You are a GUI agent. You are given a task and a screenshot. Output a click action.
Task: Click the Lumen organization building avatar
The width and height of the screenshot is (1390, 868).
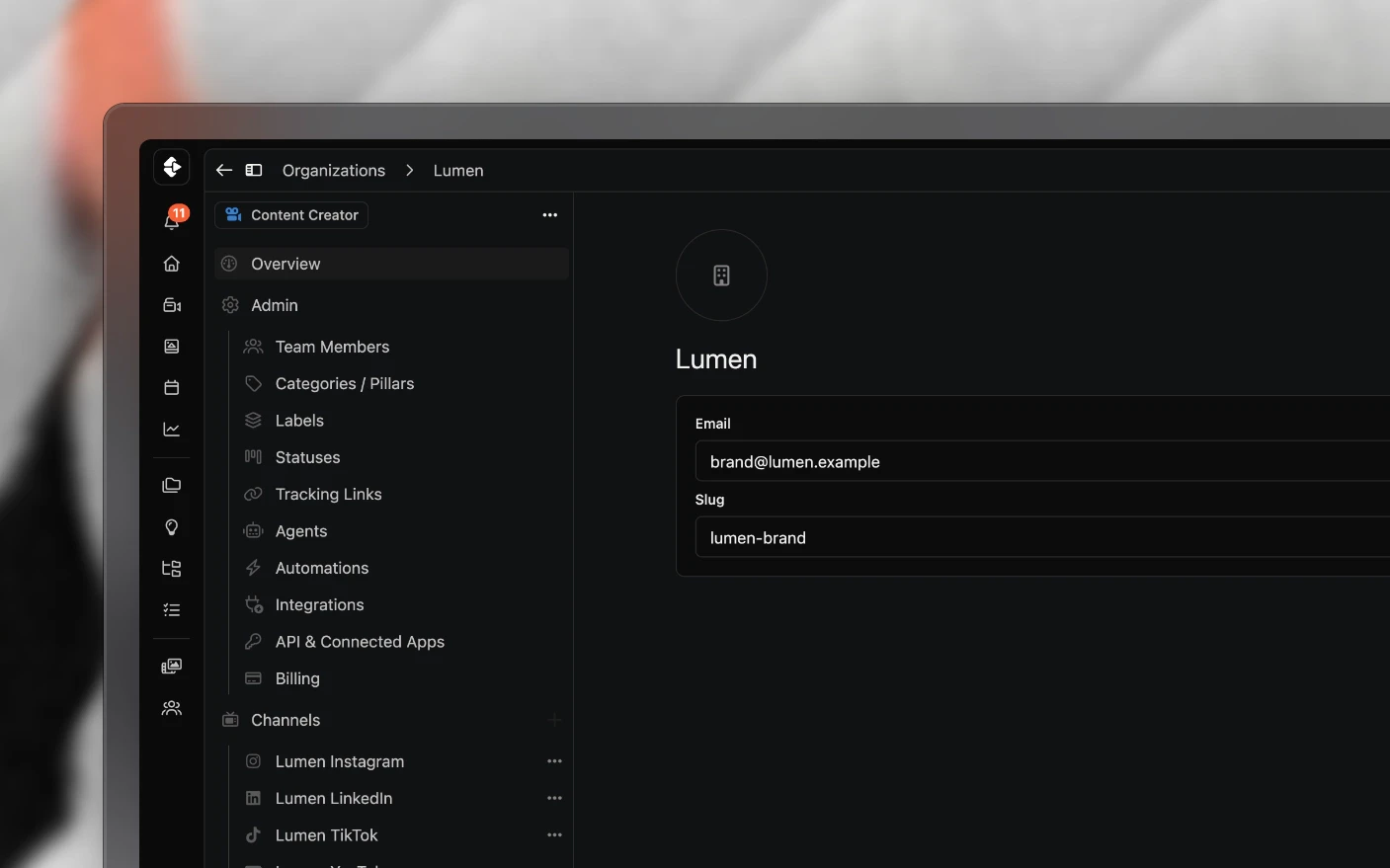pyautogui.click(x=721, y=276)
